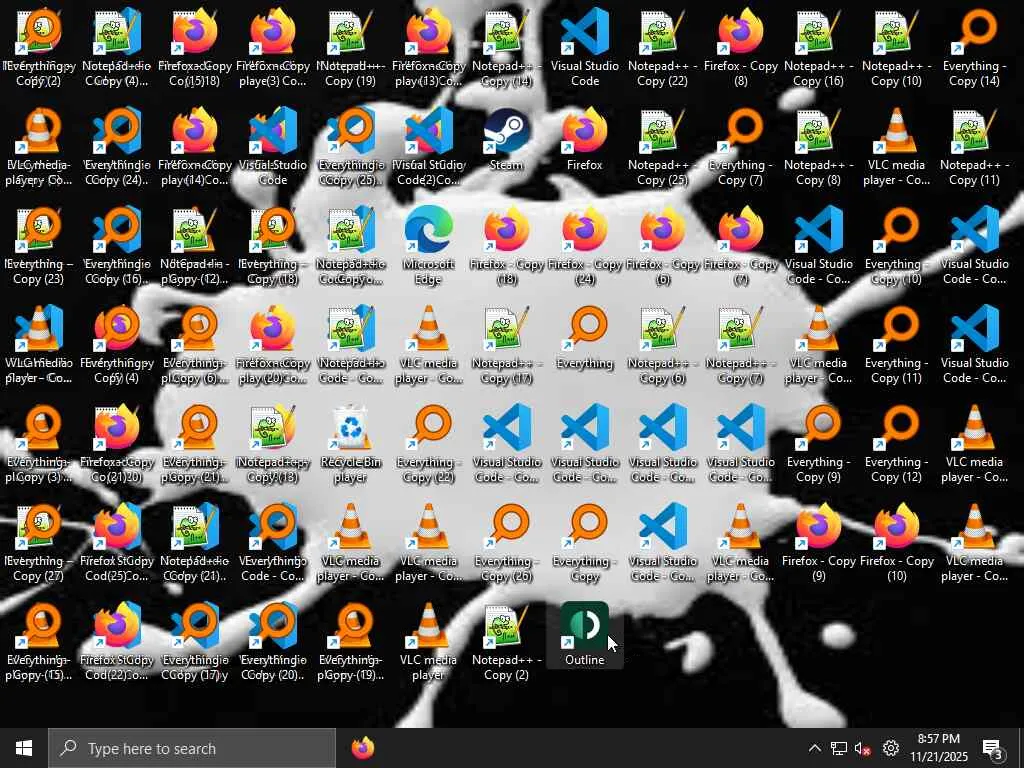This screenshot has width=1024, height=768.
Task: Click the muted volume tray icon
Action: (863, 748)
